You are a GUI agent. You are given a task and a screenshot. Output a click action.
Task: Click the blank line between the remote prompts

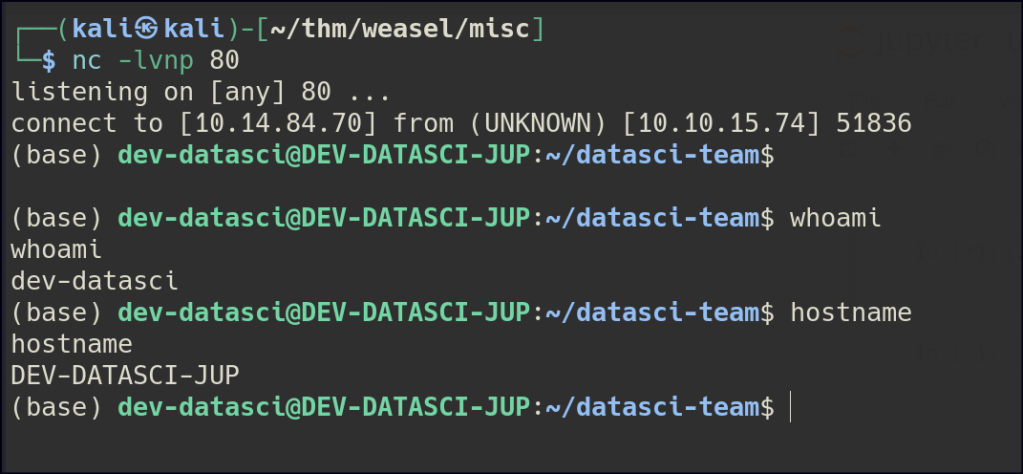(400, 187)
